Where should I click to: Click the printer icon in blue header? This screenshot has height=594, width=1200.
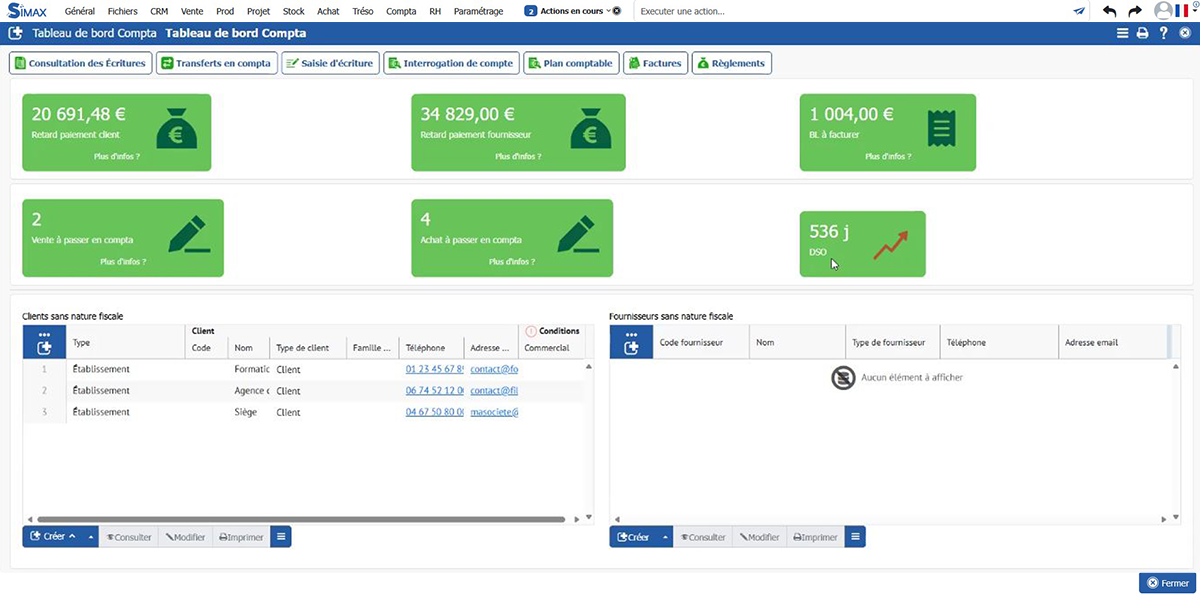pos(1142,33)
